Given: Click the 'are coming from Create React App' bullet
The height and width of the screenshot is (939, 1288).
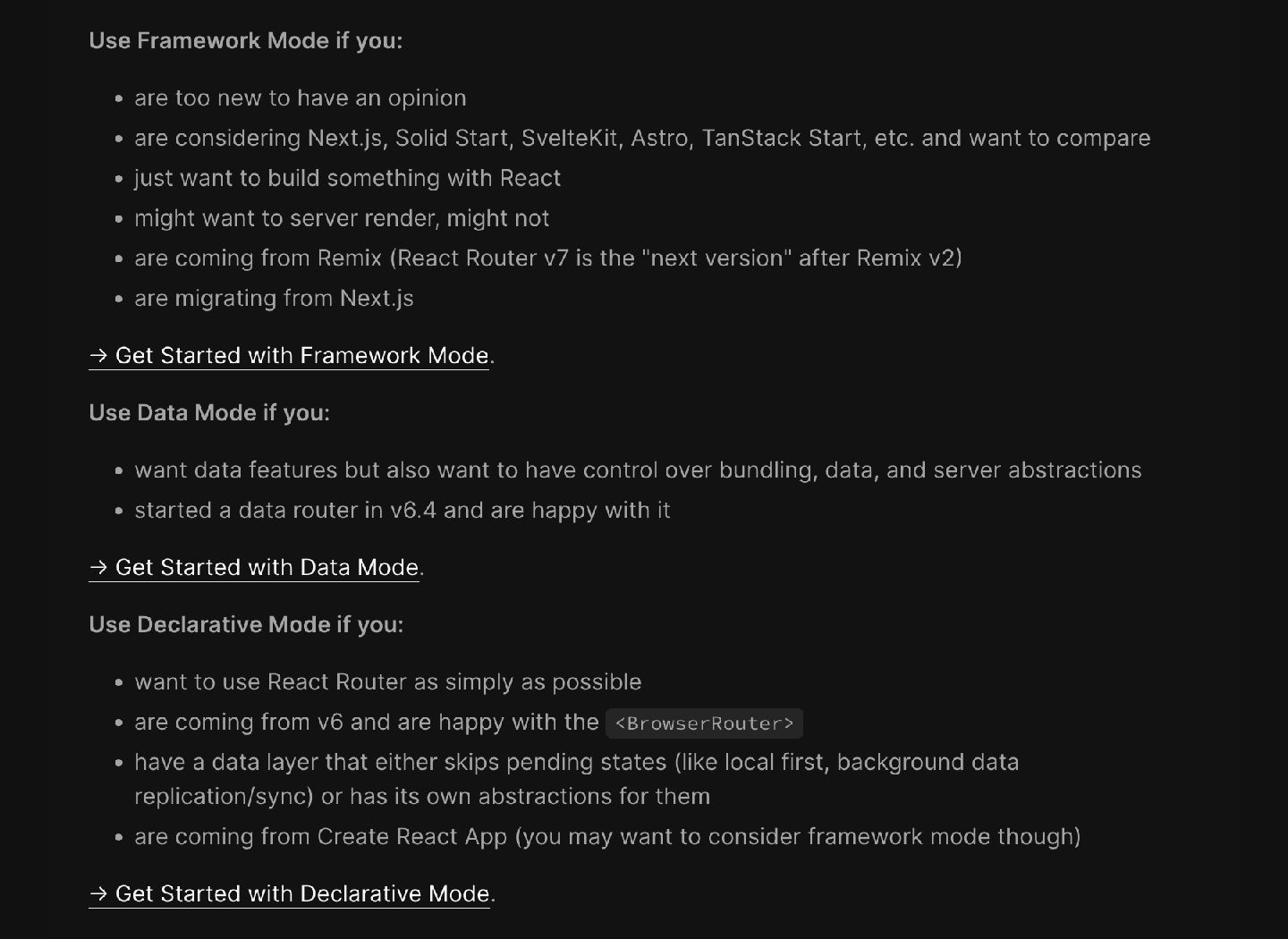Looking at the screenshot, I should coord(607,837).
